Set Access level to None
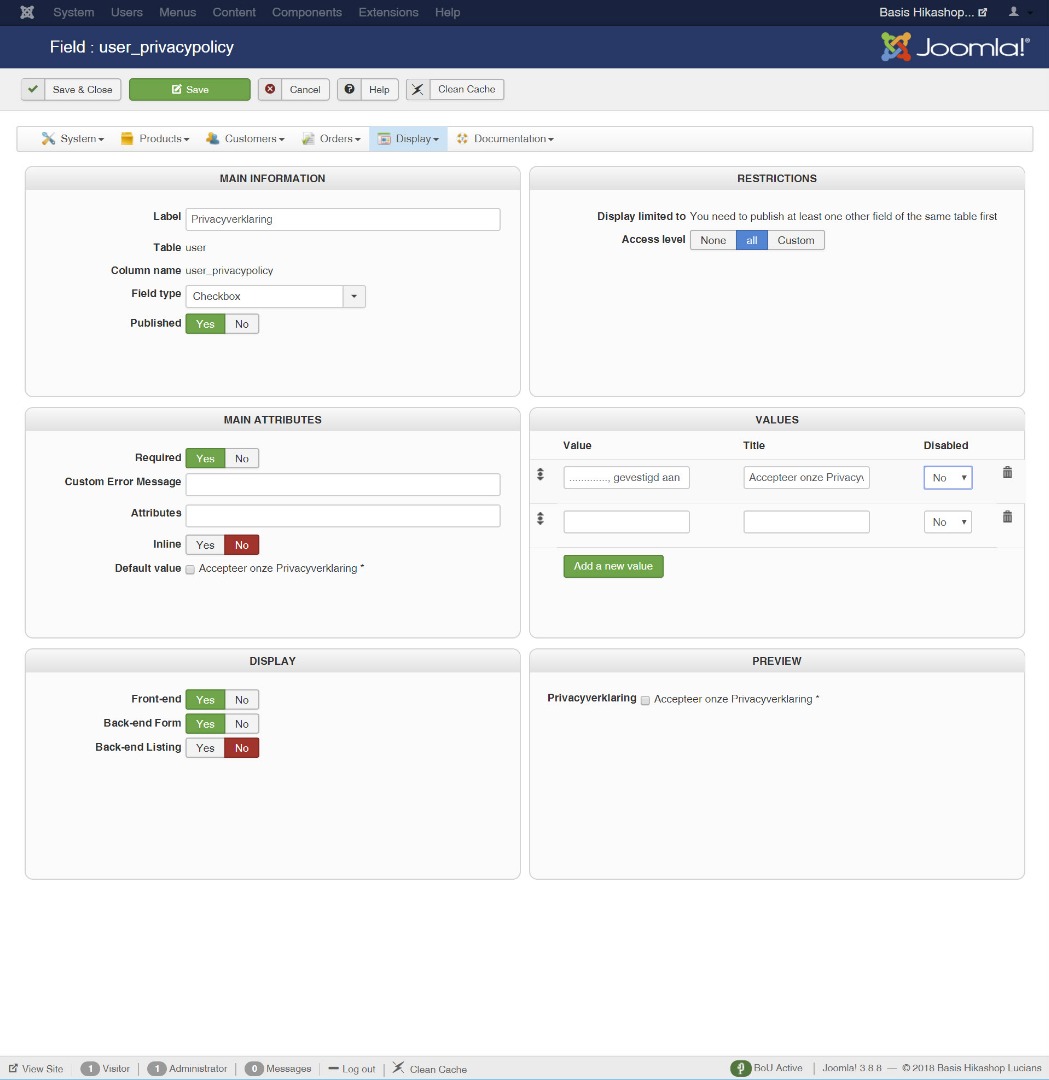 (x=713, y=240)
